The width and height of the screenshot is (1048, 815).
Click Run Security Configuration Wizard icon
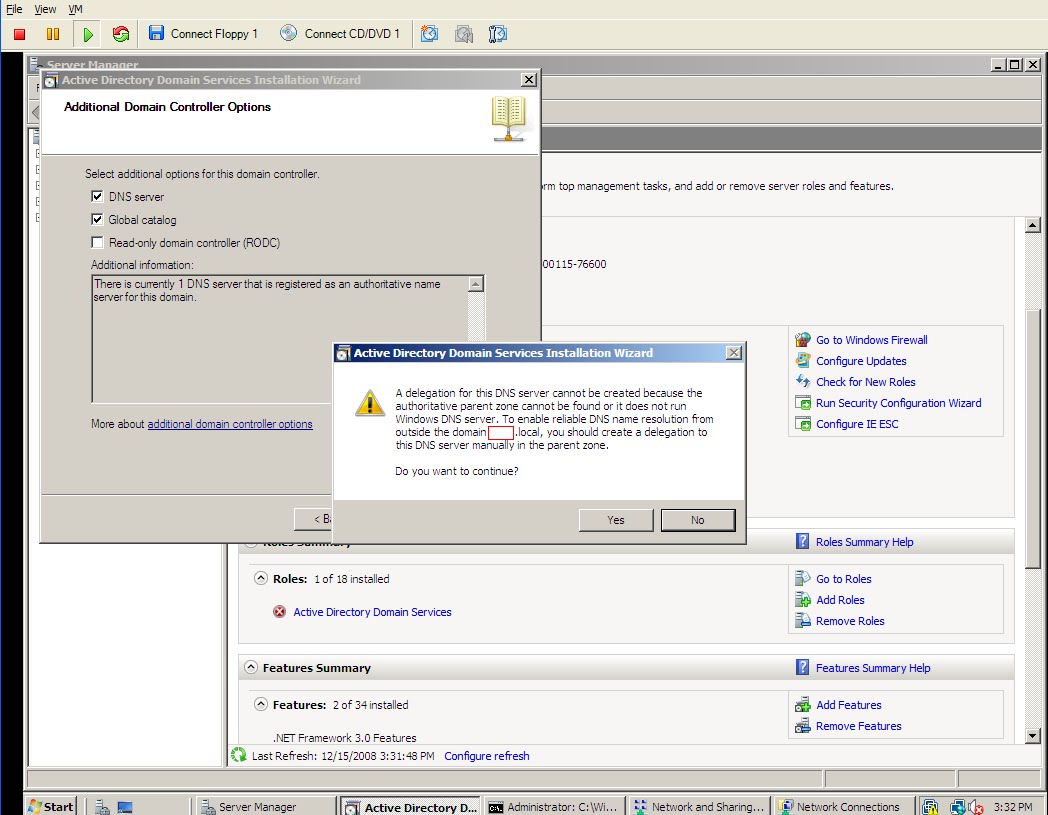[x=803, y=402]
